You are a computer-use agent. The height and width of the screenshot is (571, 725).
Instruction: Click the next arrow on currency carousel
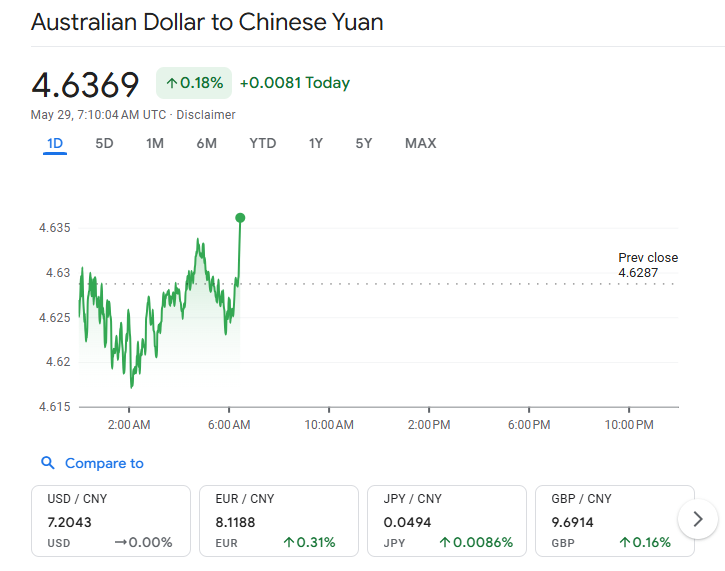click(x=698, y=519)
